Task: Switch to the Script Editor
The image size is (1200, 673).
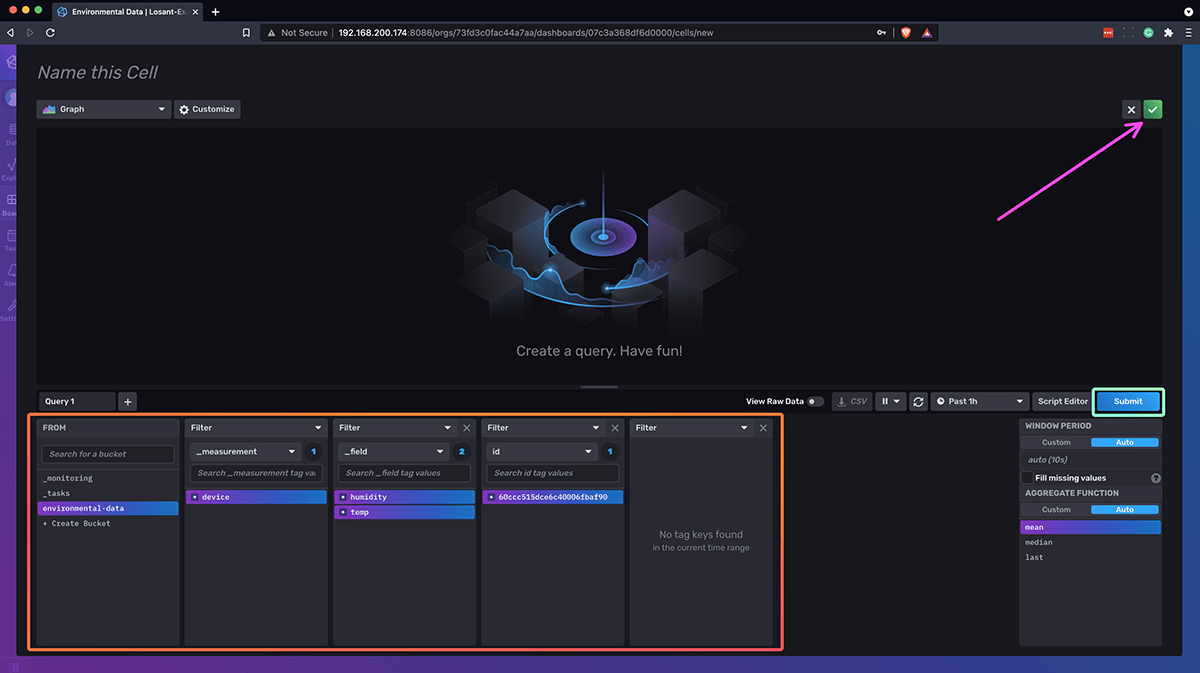Action: (x=1062, y=401)
